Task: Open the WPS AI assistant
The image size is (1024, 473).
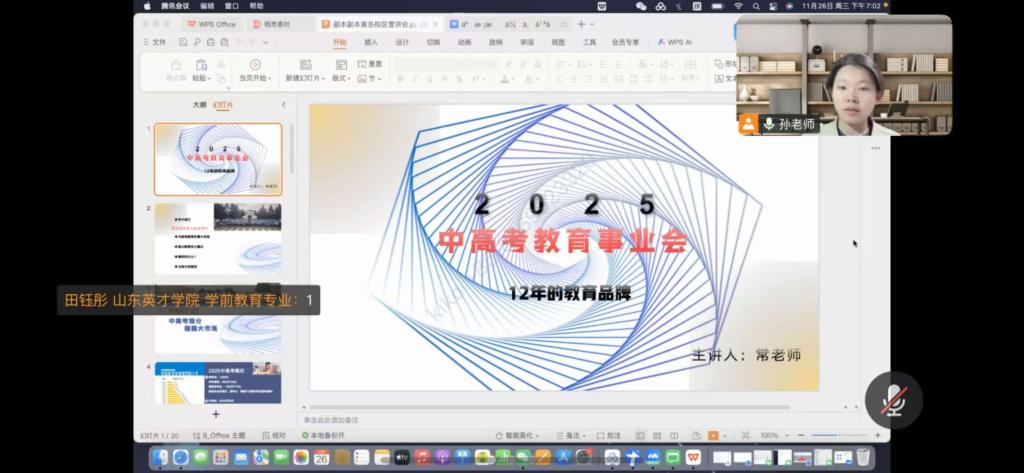Action: (x=675, y=42)
